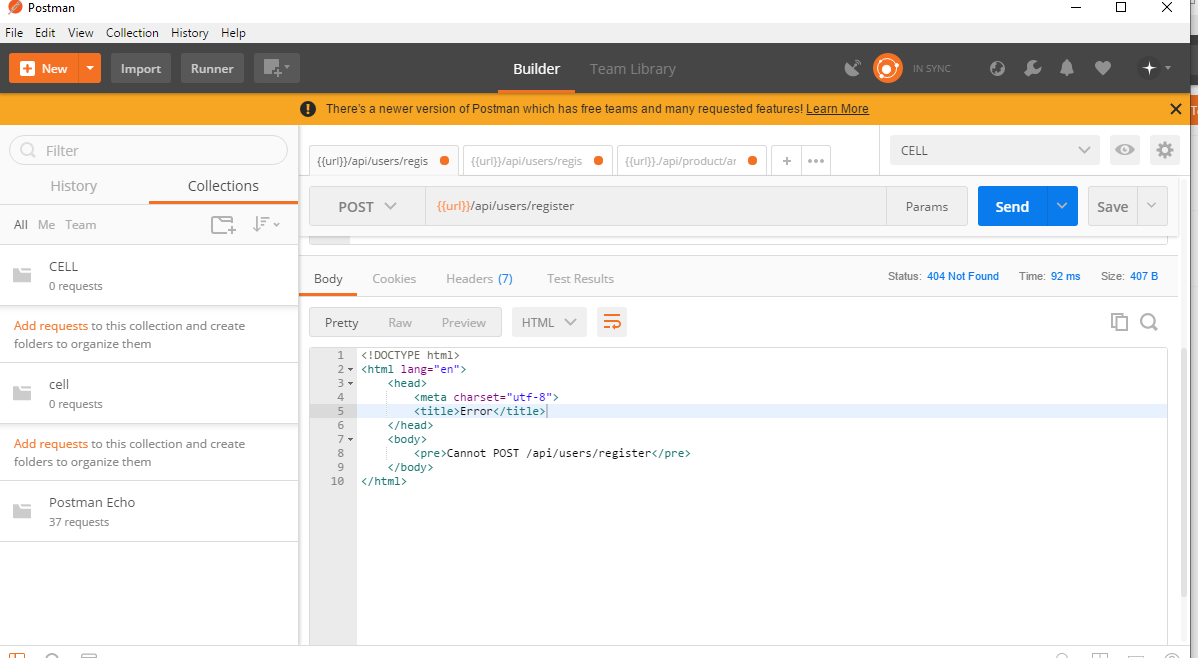Collapse line 2 with its fold arrow

(x=349, y=368)
